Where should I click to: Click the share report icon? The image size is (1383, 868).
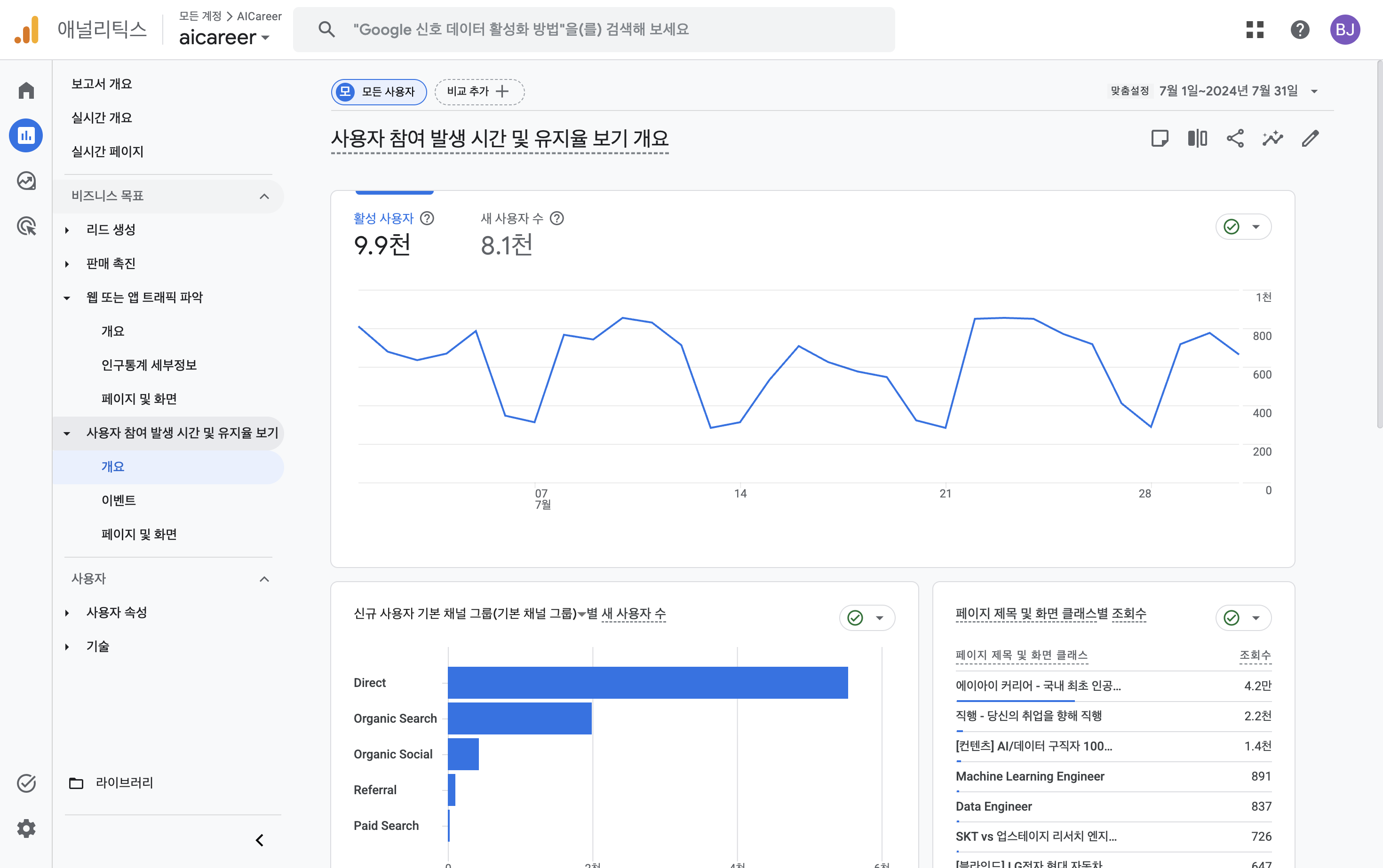point(1235,138)
